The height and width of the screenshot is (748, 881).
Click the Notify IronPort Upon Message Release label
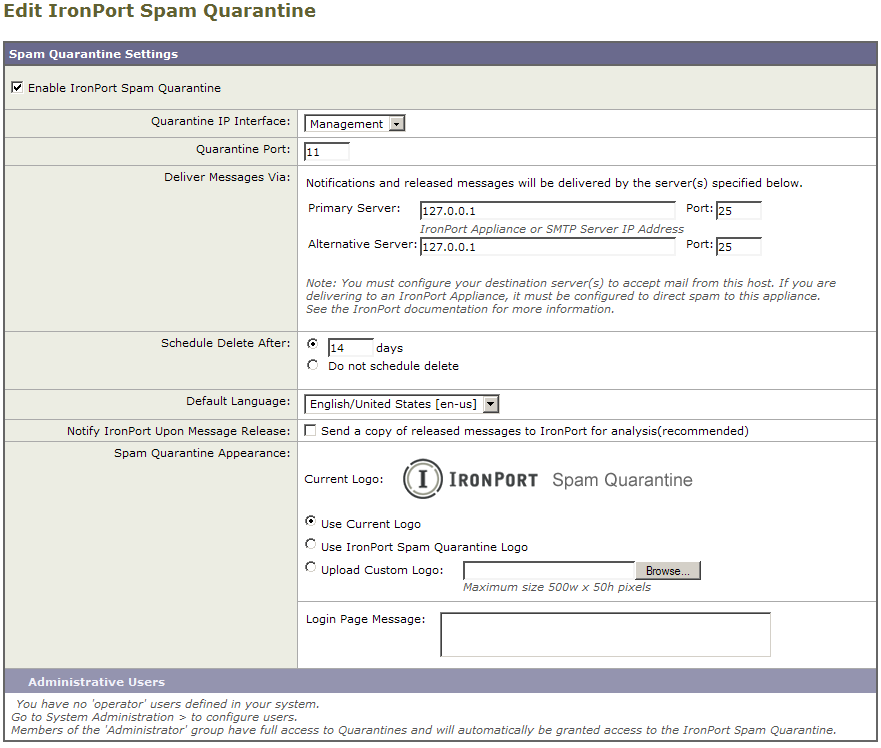(179, 431)
